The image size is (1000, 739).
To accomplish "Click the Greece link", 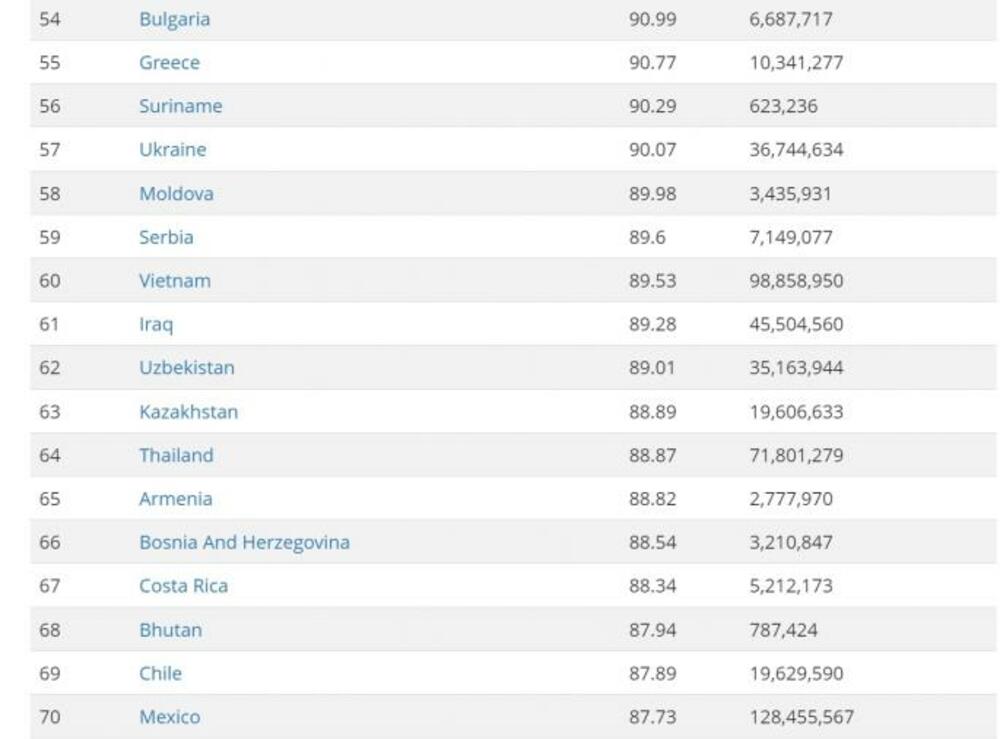I will pyautogui.click(x=169, y=63).
